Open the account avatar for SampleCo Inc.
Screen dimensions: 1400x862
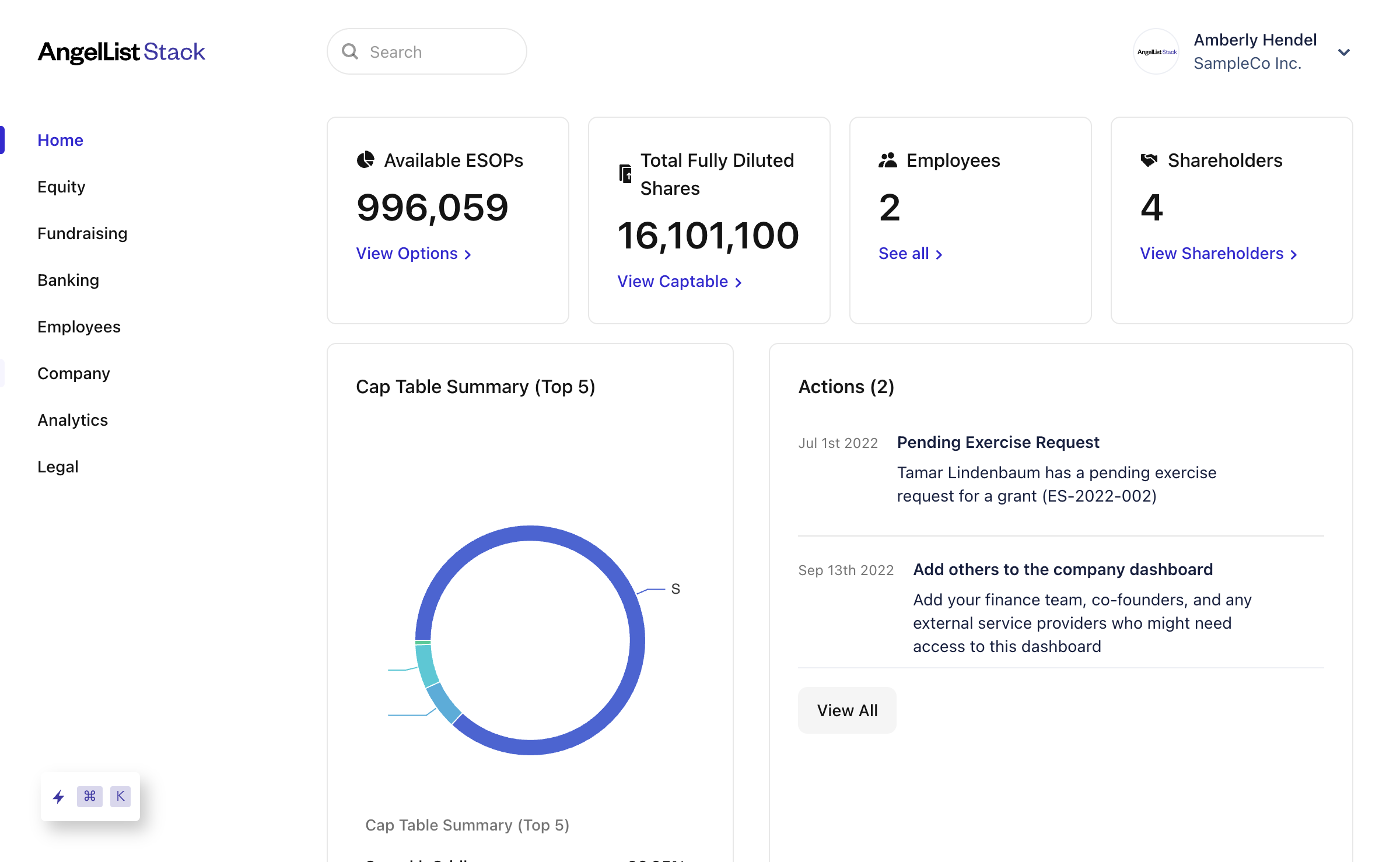[1156, 51]
